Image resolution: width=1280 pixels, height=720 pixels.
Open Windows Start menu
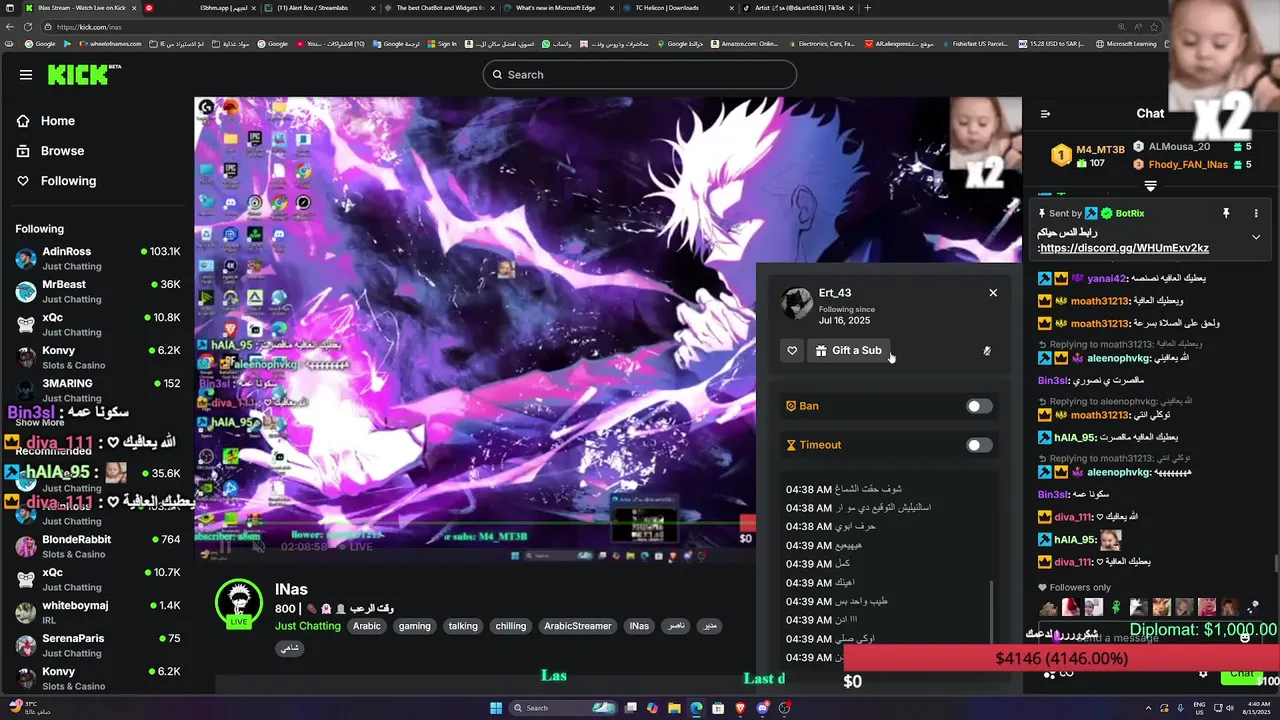click(496, 708)
